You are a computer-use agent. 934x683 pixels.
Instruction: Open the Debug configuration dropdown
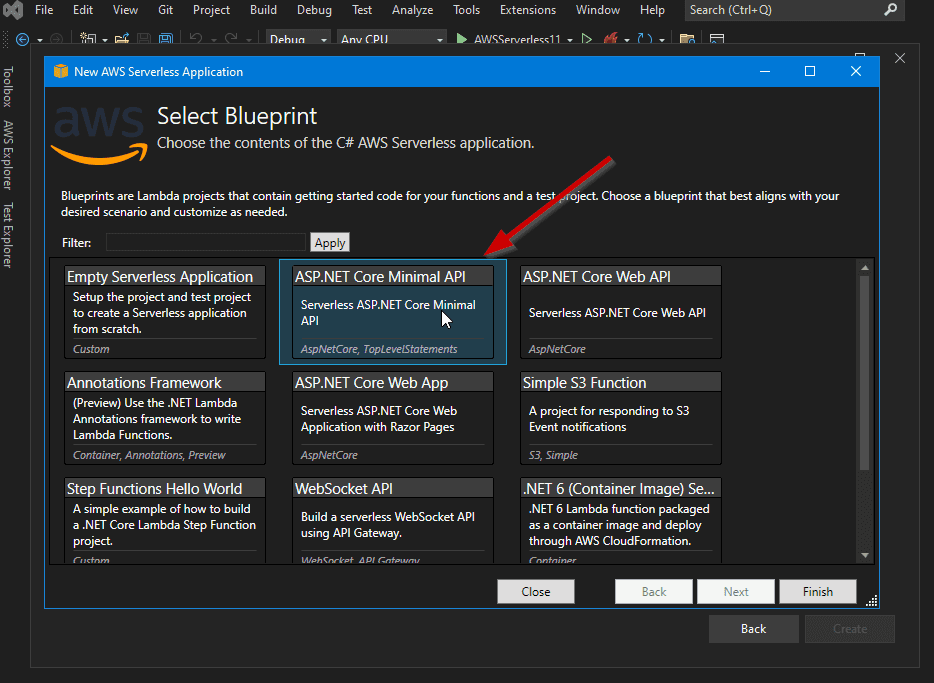click(x=298, y=40)
